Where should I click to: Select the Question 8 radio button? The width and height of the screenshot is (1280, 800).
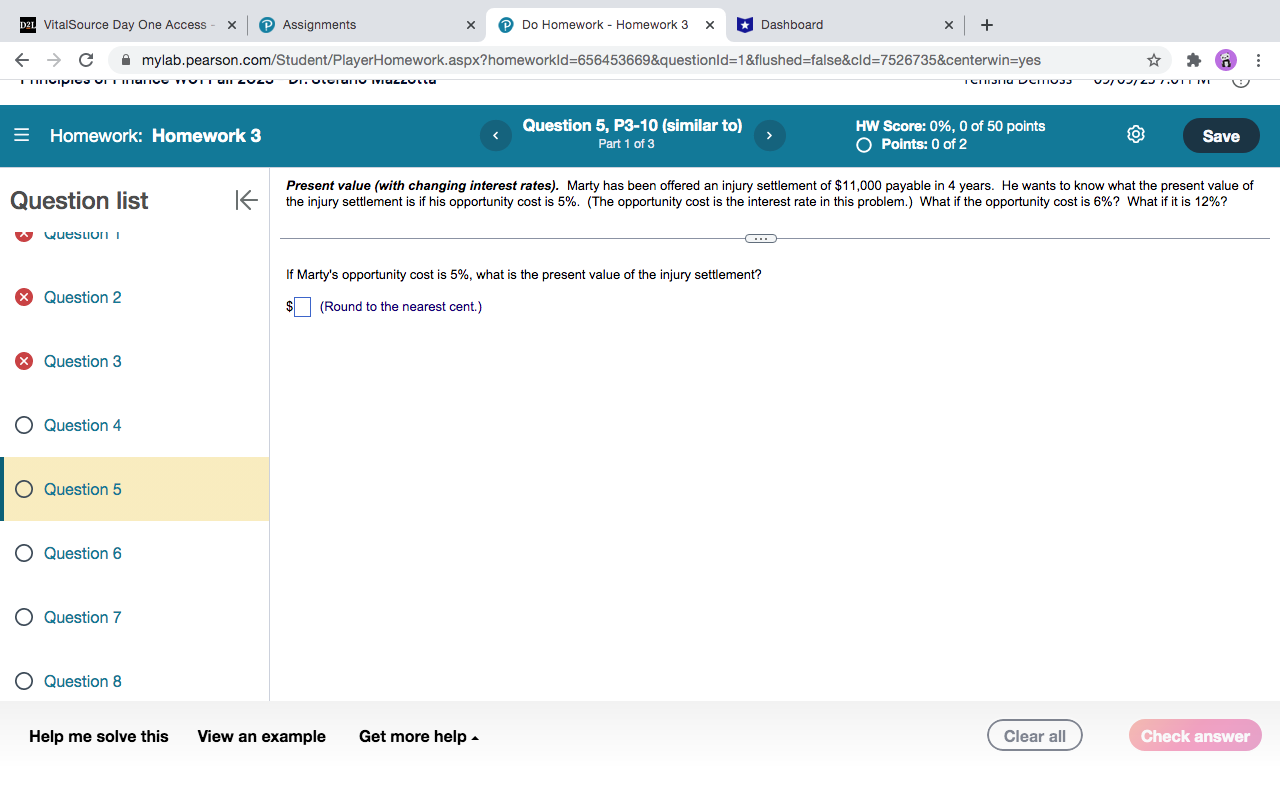click(x=22, y=681)
